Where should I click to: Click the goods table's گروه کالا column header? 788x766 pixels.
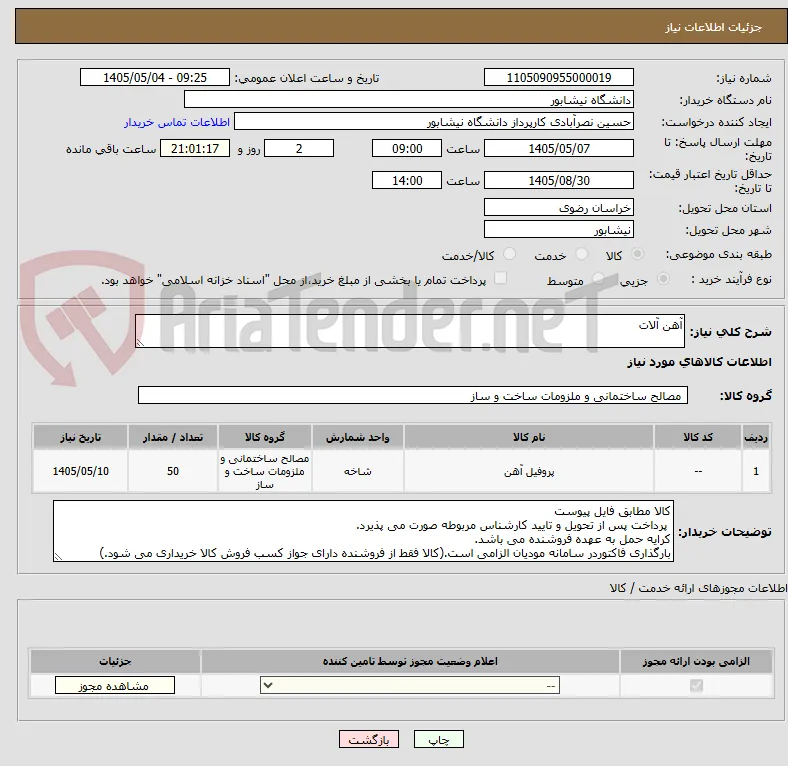265,437
